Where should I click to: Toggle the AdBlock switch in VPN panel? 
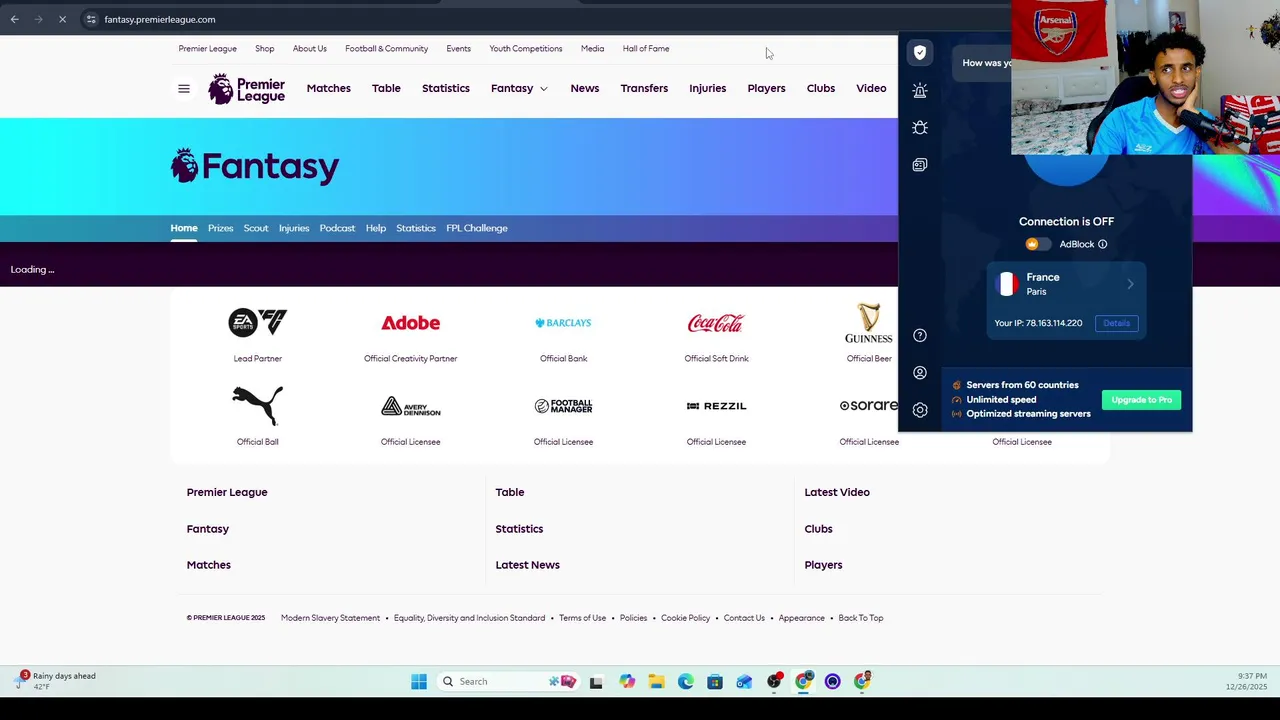tap(1038, 244)
